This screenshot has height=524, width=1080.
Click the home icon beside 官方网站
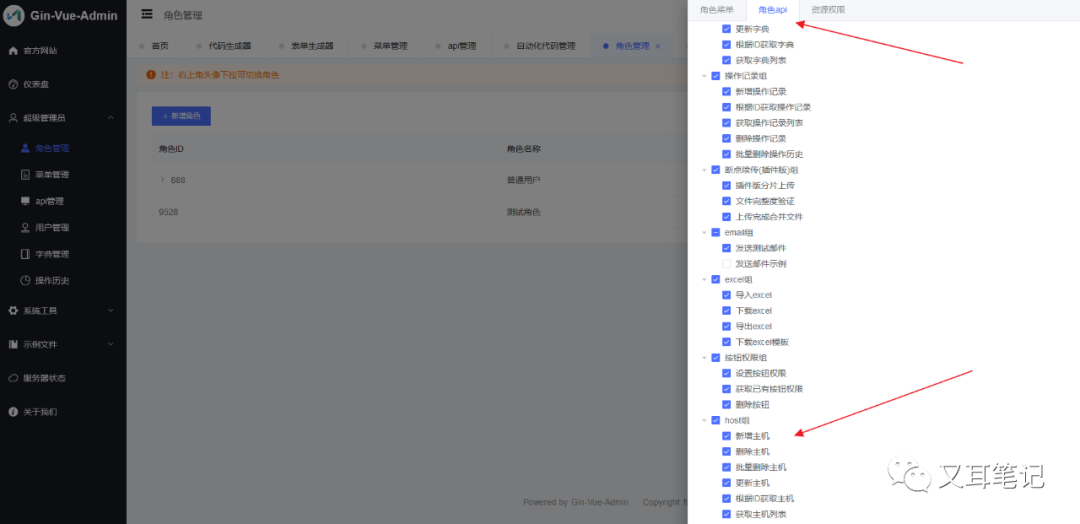pos(12,51)
